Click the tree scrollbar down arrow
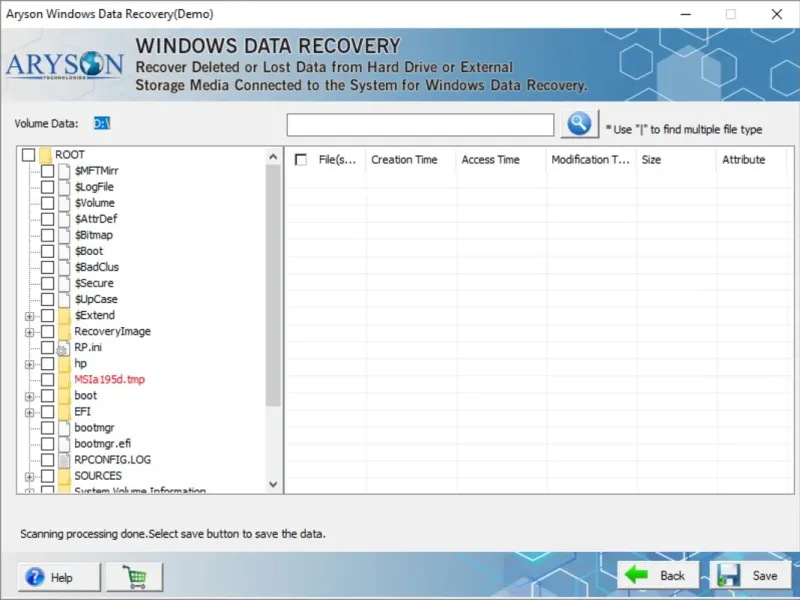This screenshot has height=600, width=800. [x=273, y=484]
